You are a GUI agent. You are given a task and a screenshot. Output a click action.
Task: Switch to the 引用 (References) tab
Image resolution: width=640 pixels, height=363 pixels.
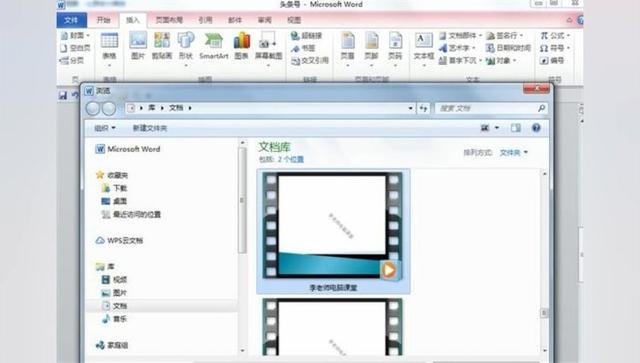tap(205, 20)
